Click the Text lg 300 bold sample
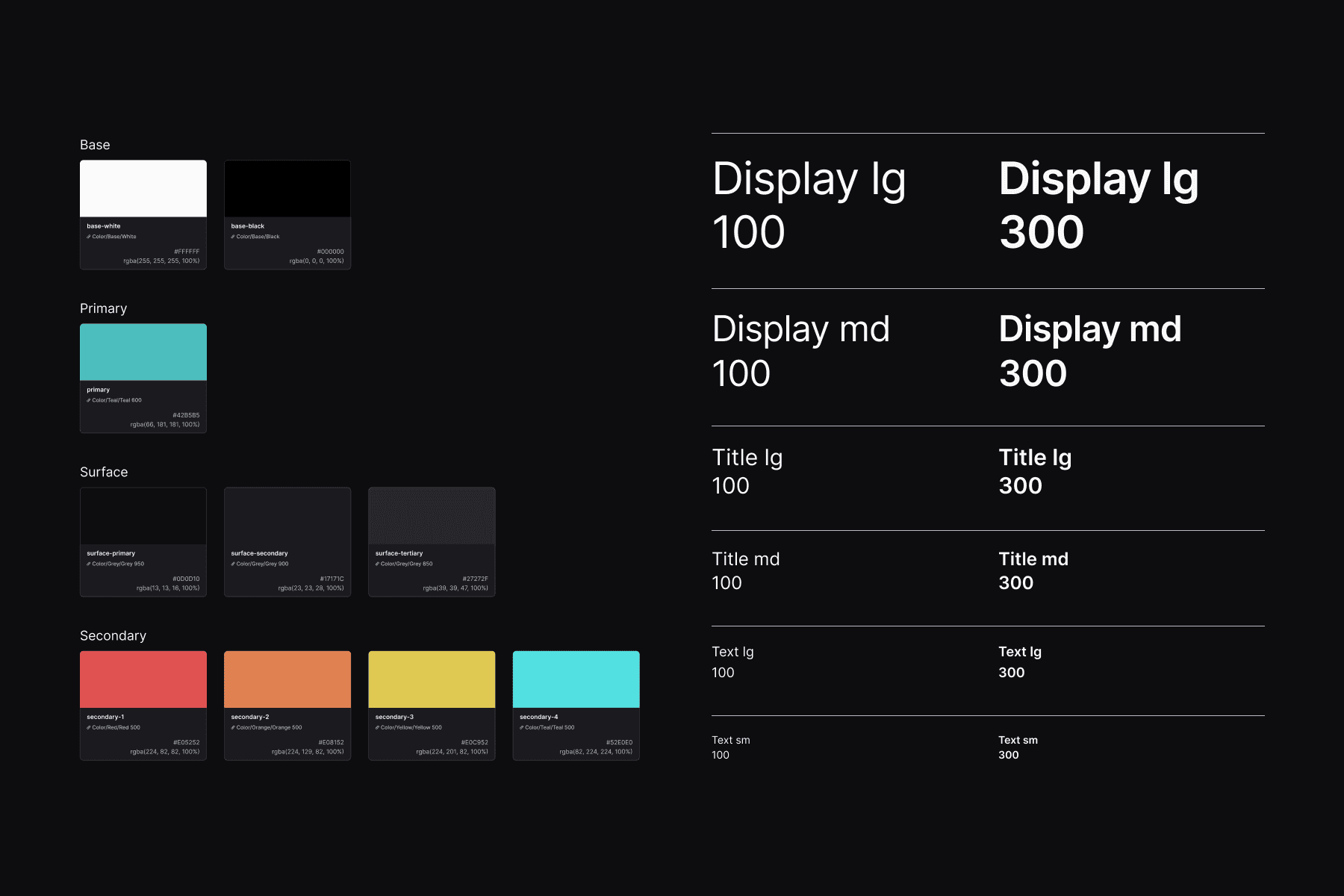The width and height of the screenshot is (1344, 896). pos(1020,662)
